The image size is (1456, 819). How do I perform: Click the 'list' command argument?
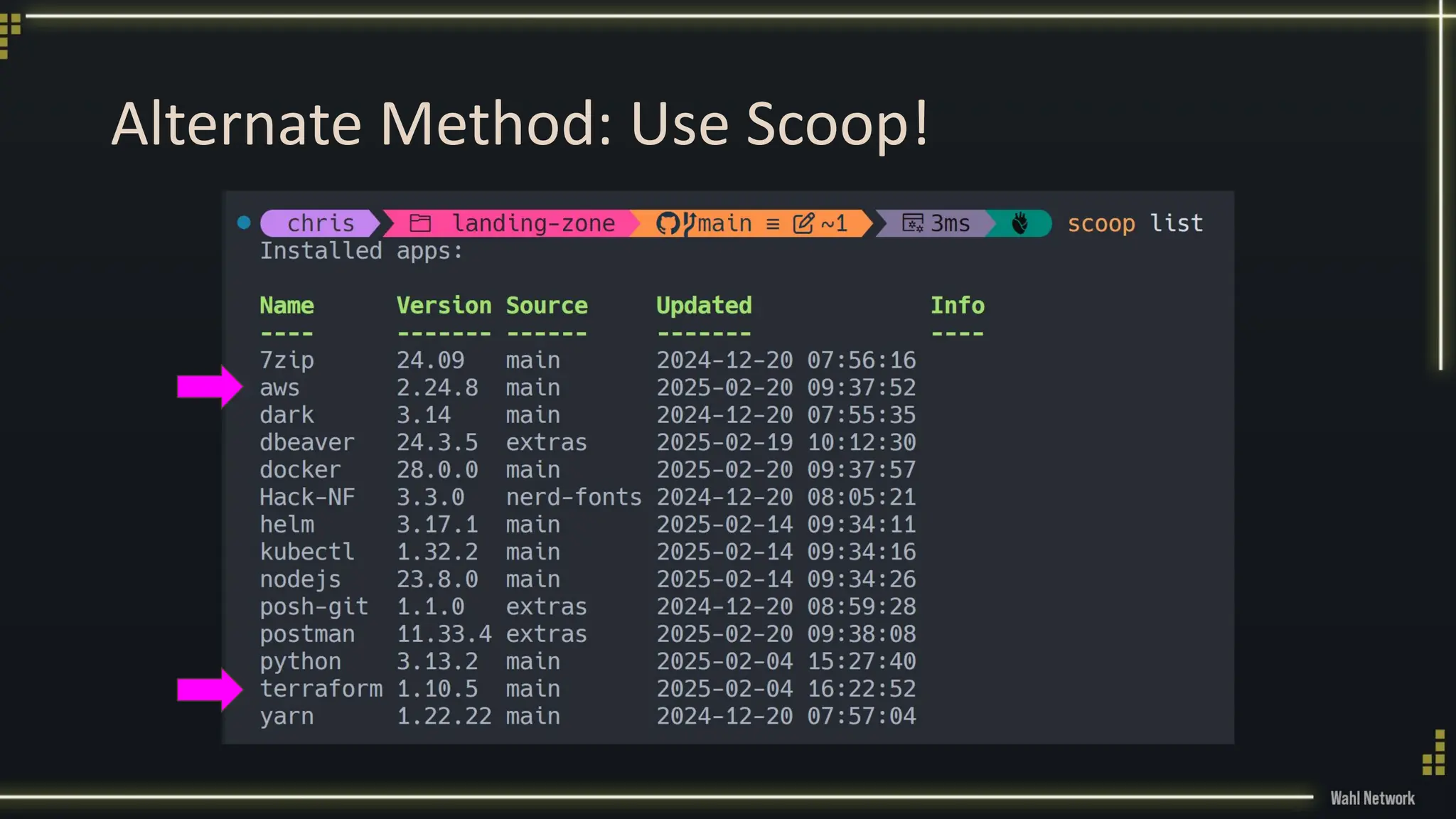pos(1177,223)
